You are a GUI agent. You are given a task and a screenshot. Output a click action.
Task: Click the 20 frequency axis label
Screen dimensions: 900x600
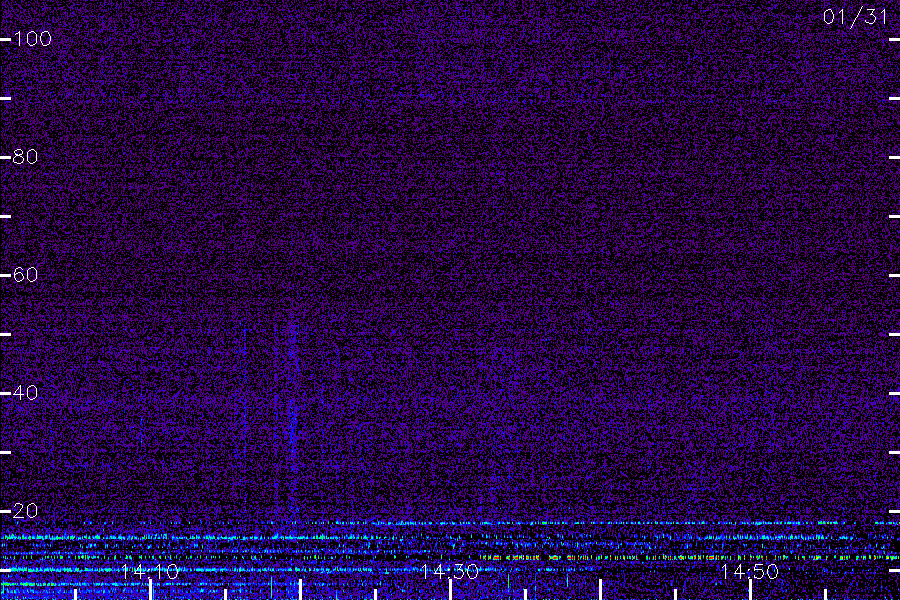tap(25, 510)
